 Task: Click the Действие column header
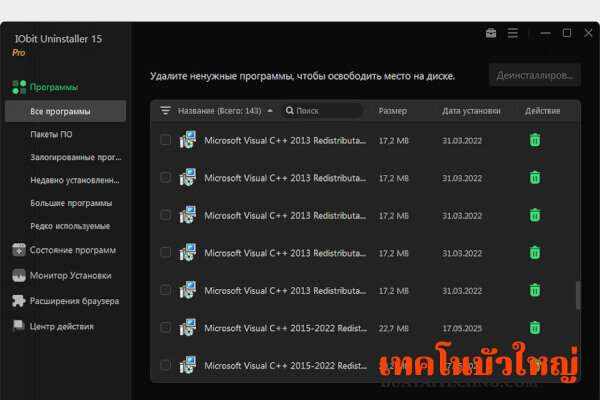pyautogui.click(x=543, y=111)
